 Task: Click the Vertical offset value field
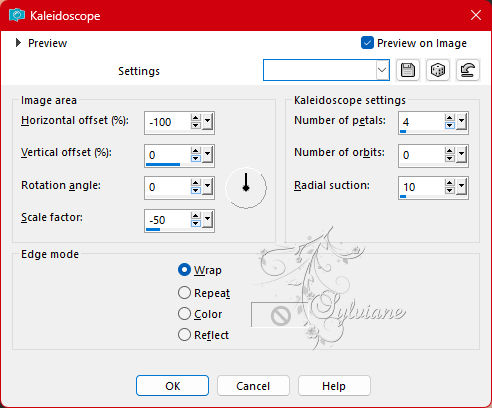[168, 155]
